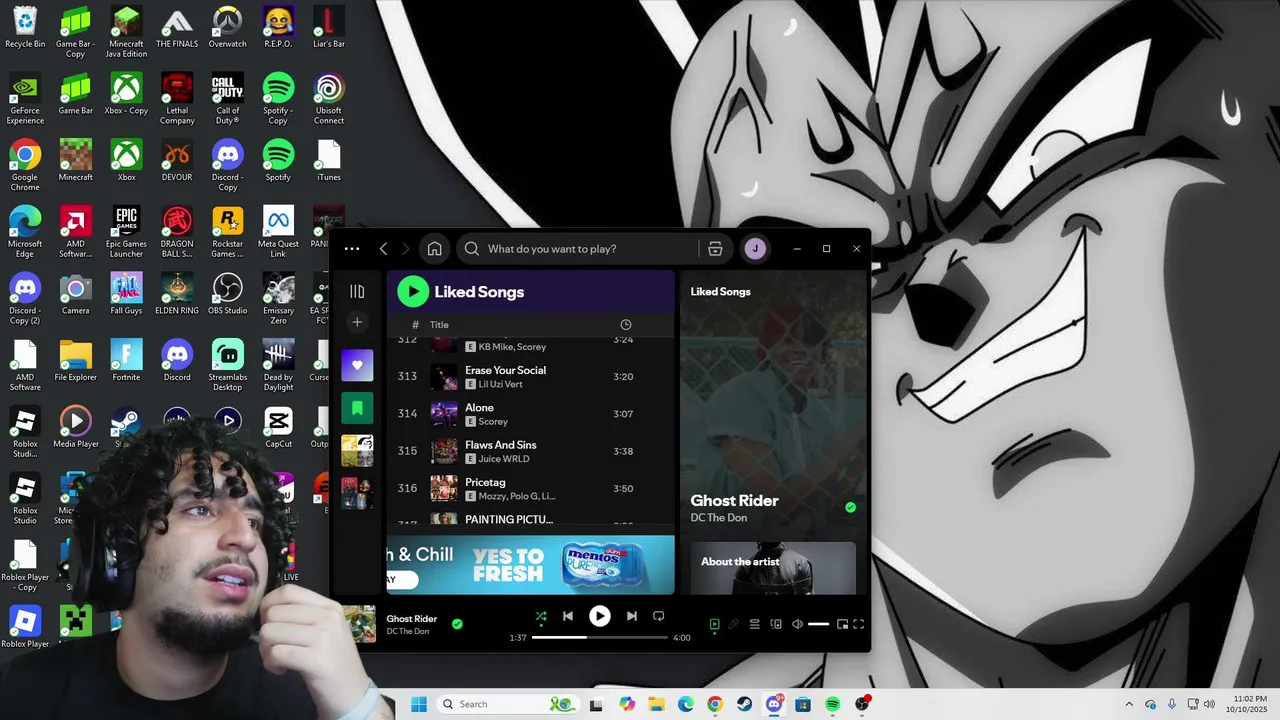Open Browse icon in search bar
1280x720 pixels.
[x=715, y=249]
